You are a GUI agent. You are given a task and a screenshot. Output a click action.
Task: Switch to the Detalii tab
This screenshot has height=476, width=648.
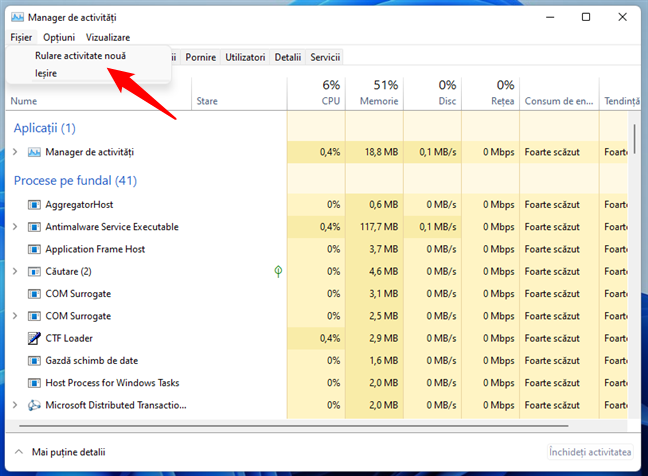click(x=288, y=57)
